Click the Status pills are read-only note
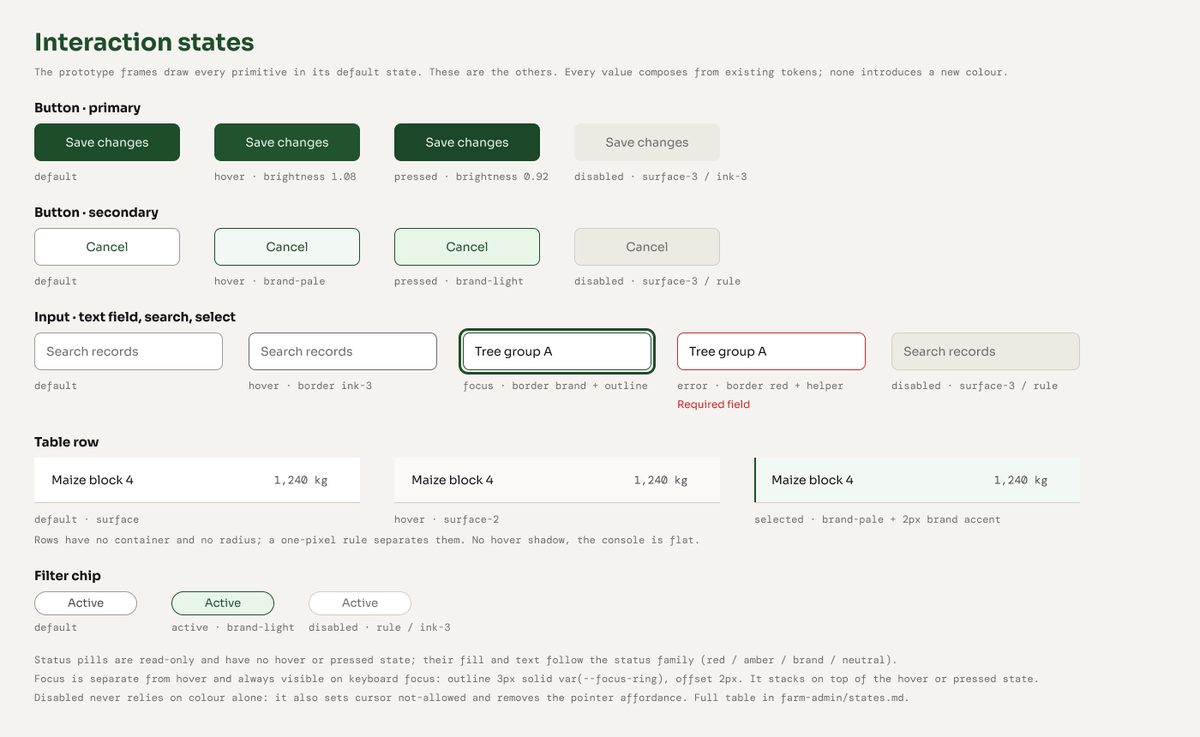 [466, 660]
